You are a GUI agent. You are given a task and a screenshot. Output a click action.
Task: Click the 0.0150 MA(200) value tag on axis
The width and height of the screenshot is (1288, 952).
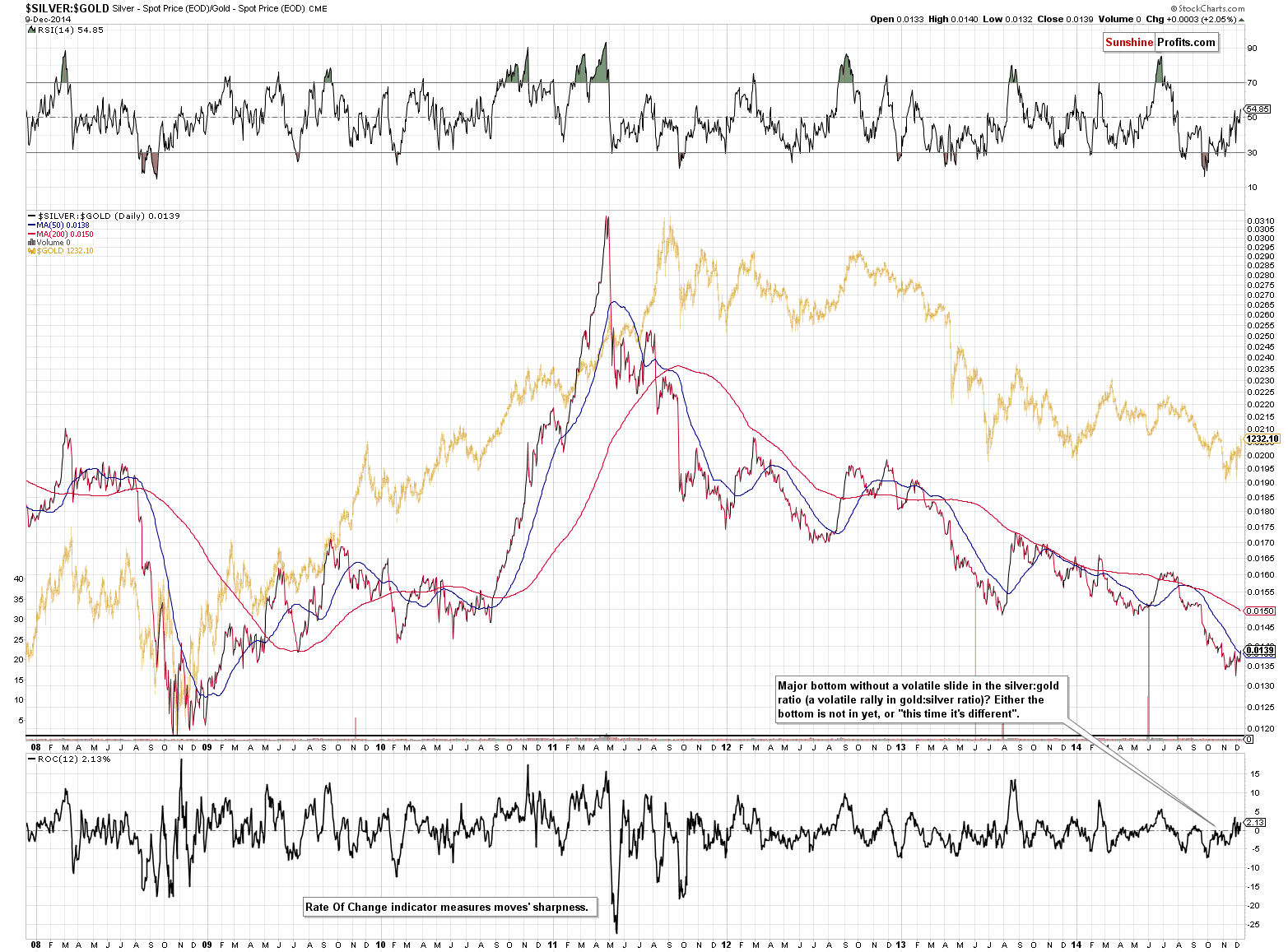[1261, 611]
